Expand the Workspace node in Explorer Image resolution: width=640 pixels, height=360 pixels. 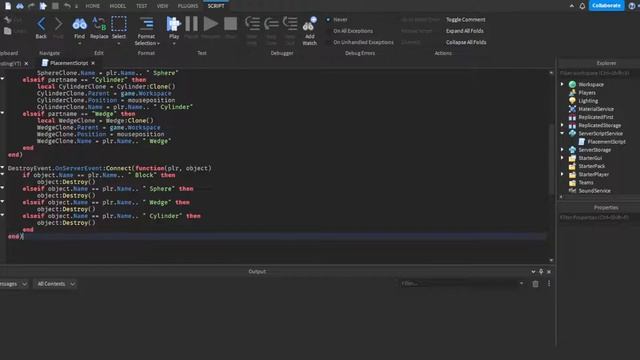tap(562, 84)
